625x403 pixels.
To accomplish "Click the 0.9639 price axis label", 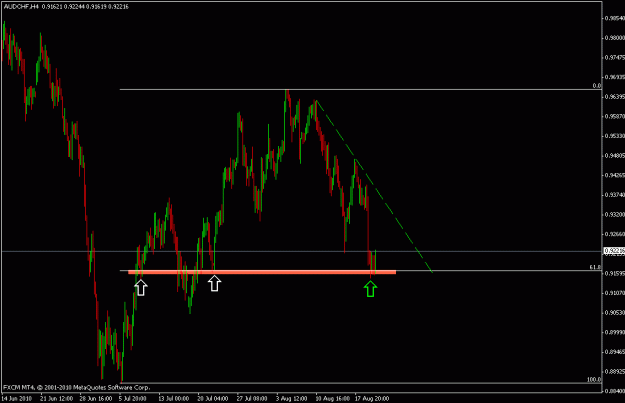I will tap(615, 96).
